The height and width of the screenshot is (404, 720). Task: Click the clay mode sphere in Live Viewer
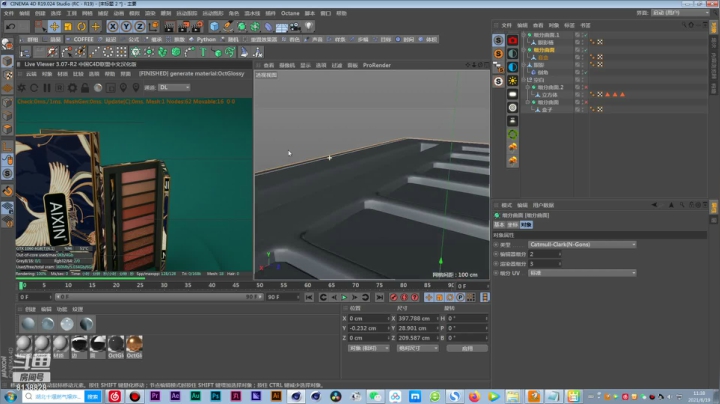98,87
